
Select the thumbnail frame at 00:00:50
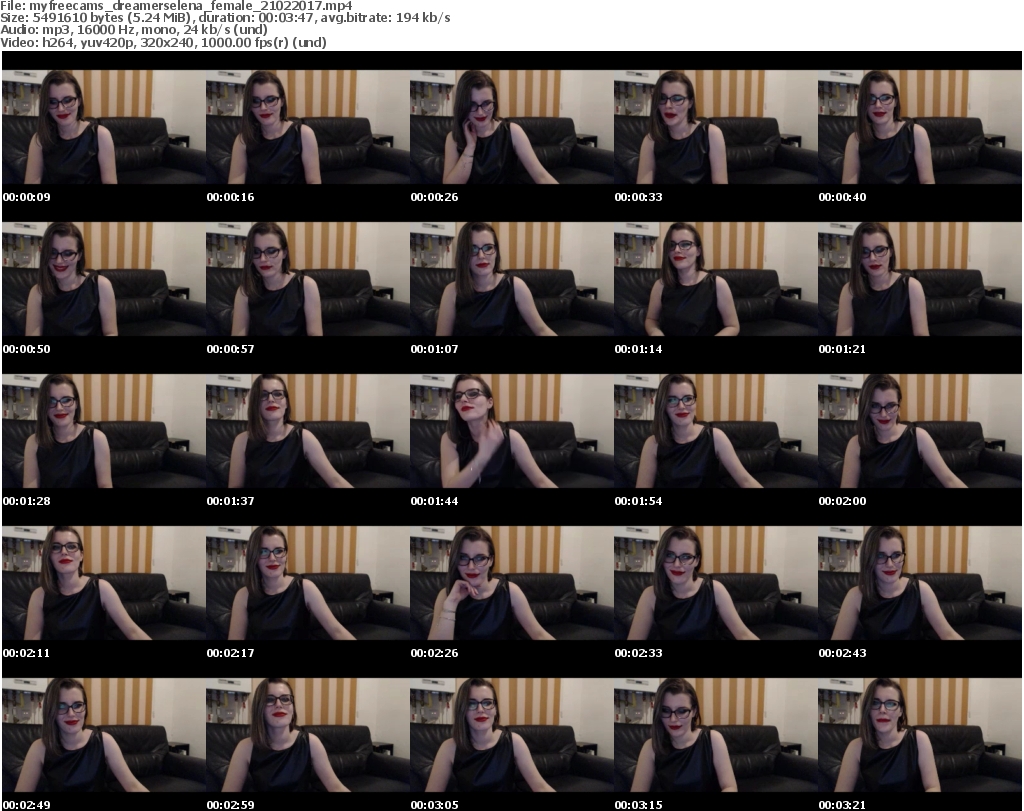click(104, 279)
